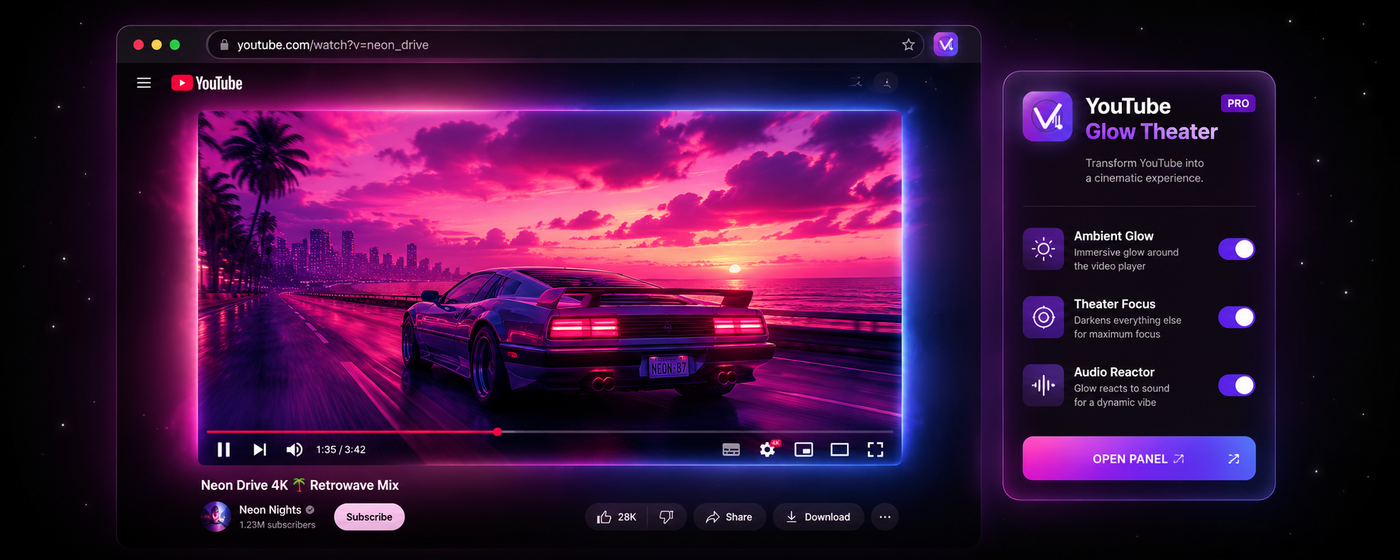The height and width of the screenshot is (560, 1400).
Task: Bookmark the page with the star icon
Action: 908,45
